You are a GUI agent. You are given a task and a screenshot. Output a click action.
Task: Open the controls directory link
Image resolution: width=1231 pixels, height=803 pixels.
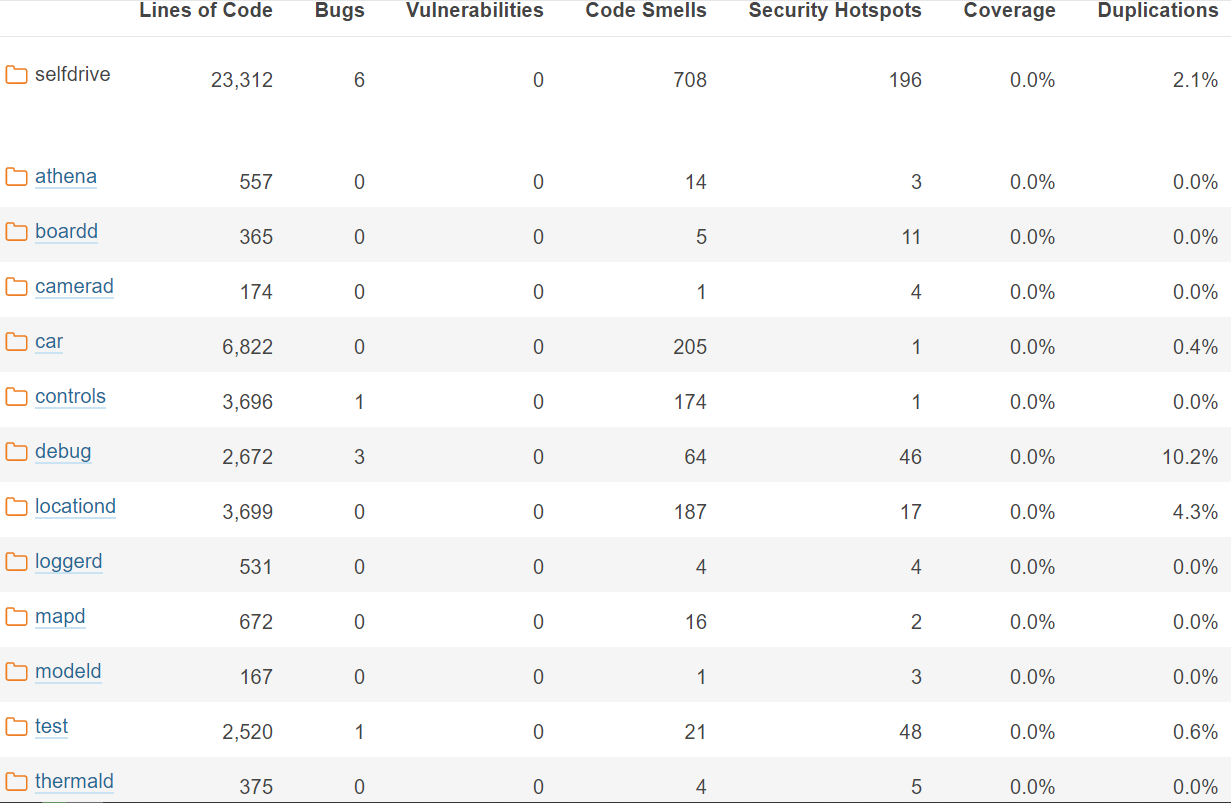(x=70, y=397)
